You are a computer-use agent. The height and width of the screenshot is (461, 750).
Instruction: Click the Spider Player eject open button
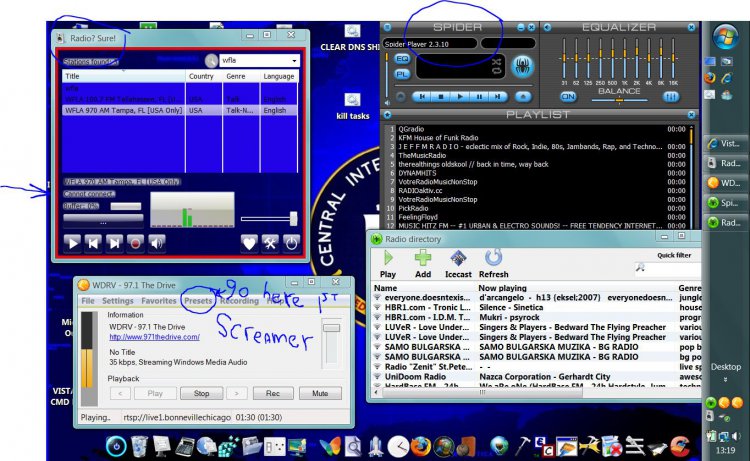tap(523, 97)
